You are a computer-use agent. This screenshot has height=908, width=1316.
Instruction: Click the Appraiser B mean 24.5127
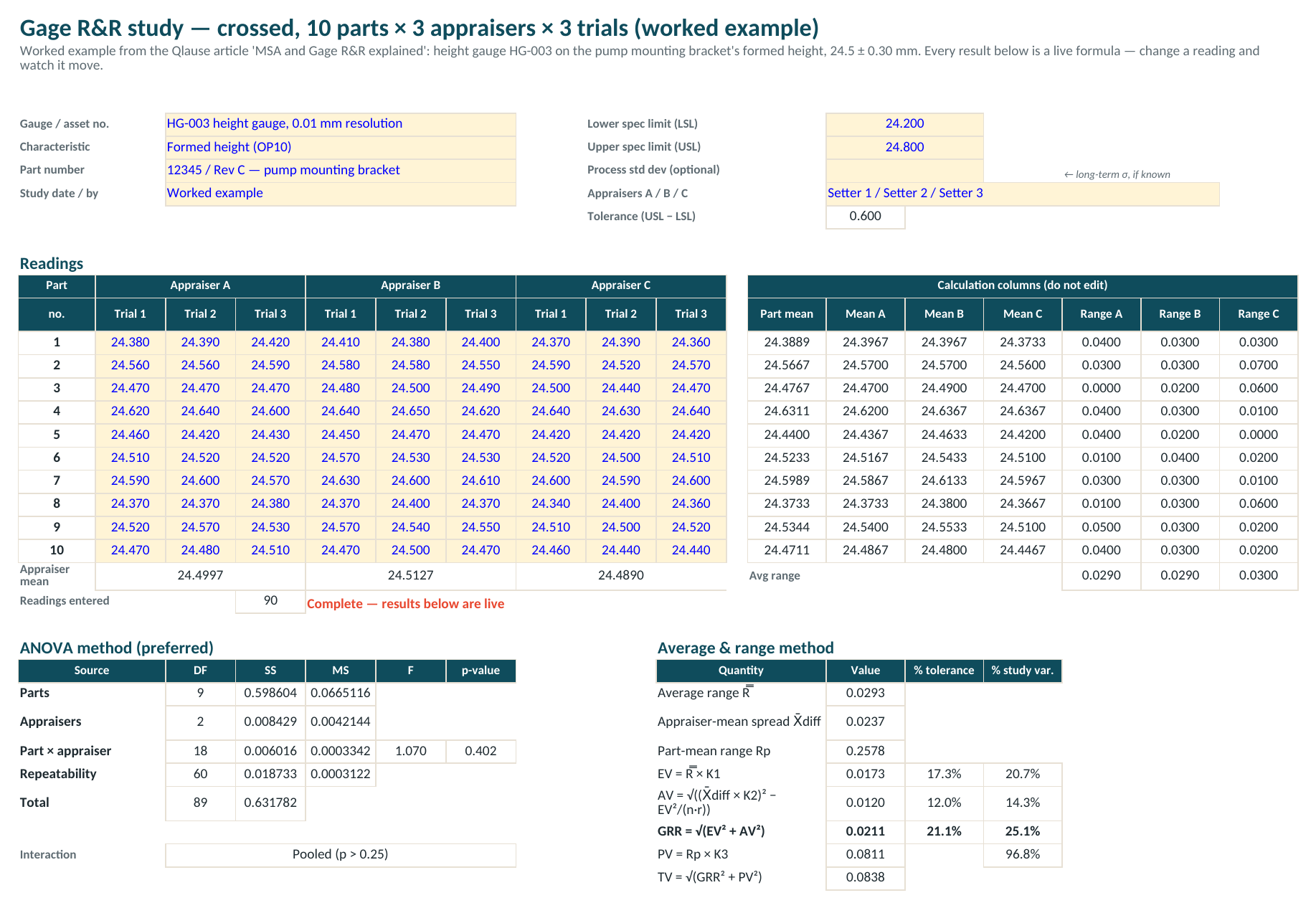pos(411,575)
